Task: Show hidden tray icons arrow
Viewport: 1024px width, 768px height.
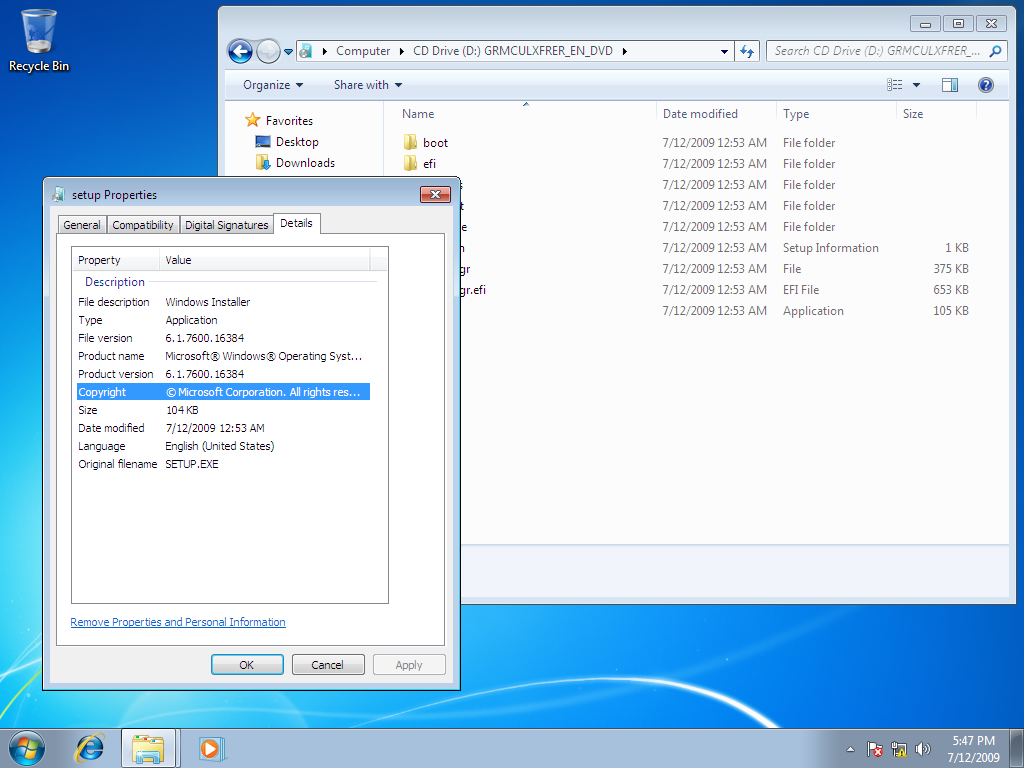Action: (x=850, y=748)
